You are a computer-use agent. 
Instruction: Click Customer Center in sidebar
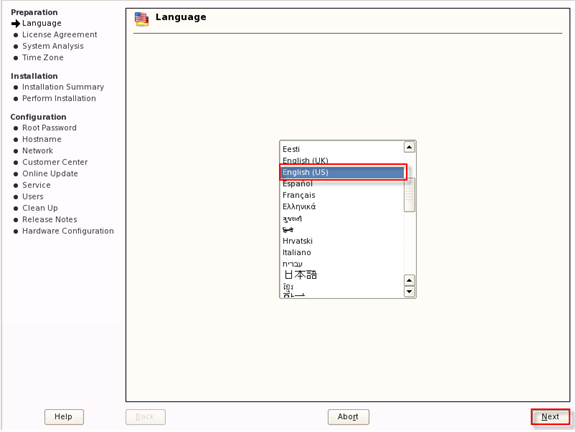click(x=55, y=162)
